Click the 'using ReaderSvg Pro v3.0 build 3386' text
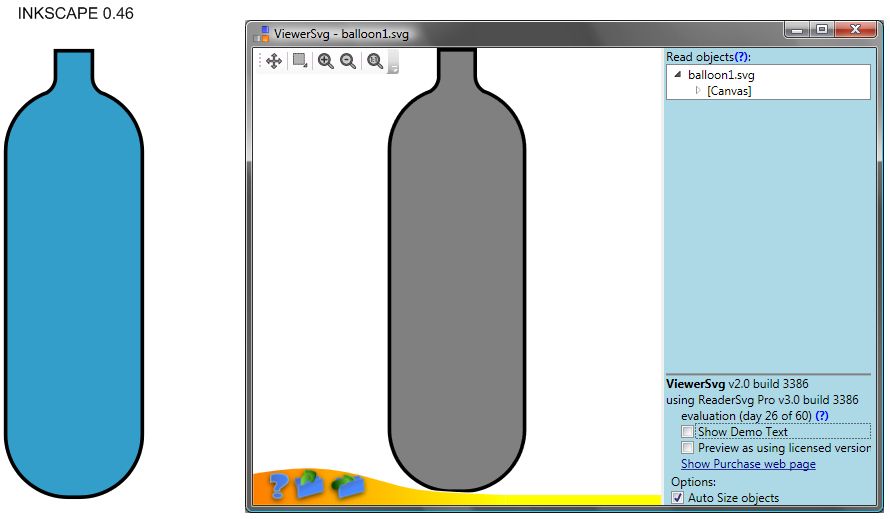890x519 pixels. pyautogui.click(x=762, y=400)
